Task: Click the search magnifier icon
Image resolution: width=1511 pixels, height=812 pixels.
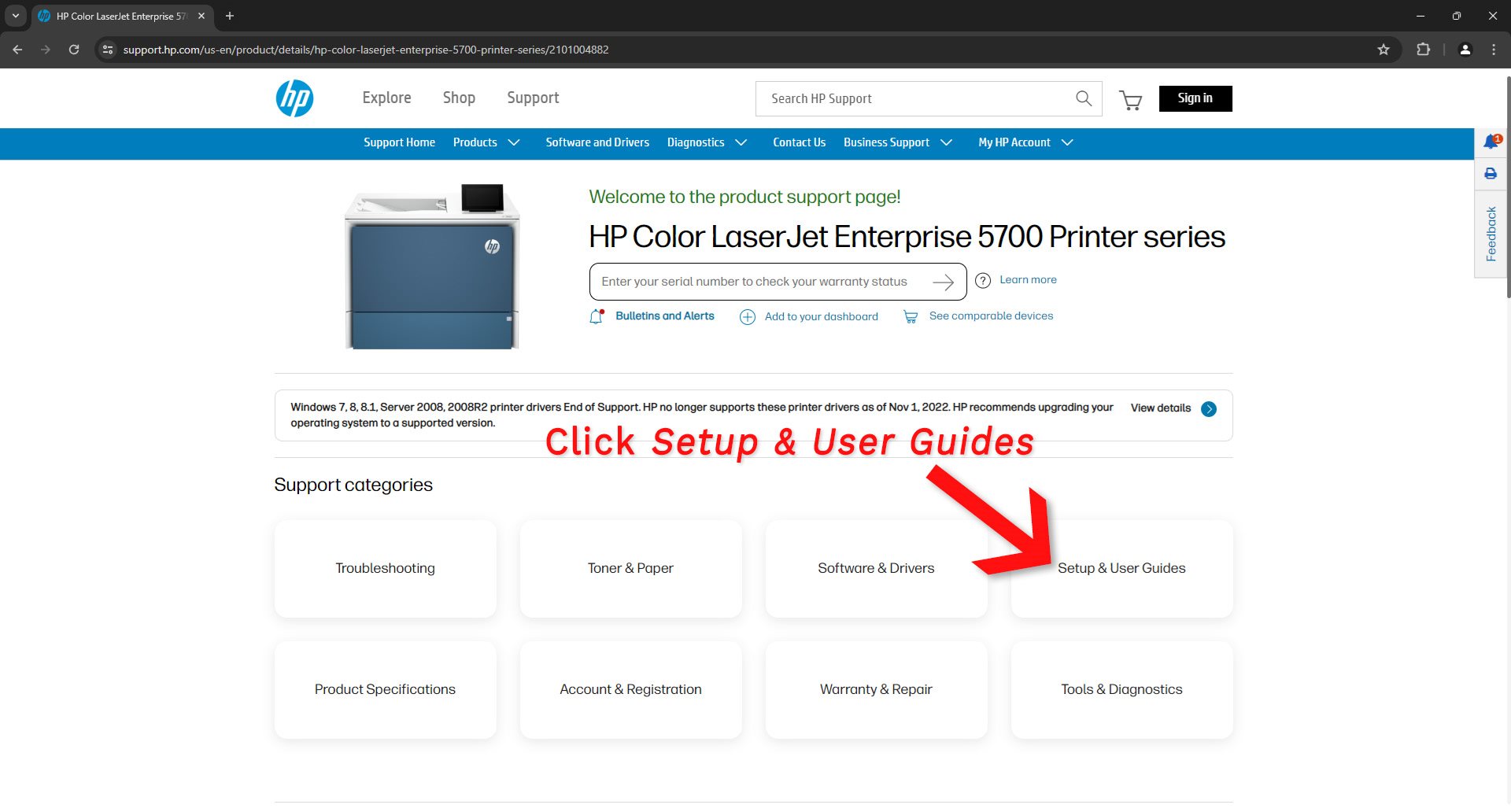Action: point(1083,98)
